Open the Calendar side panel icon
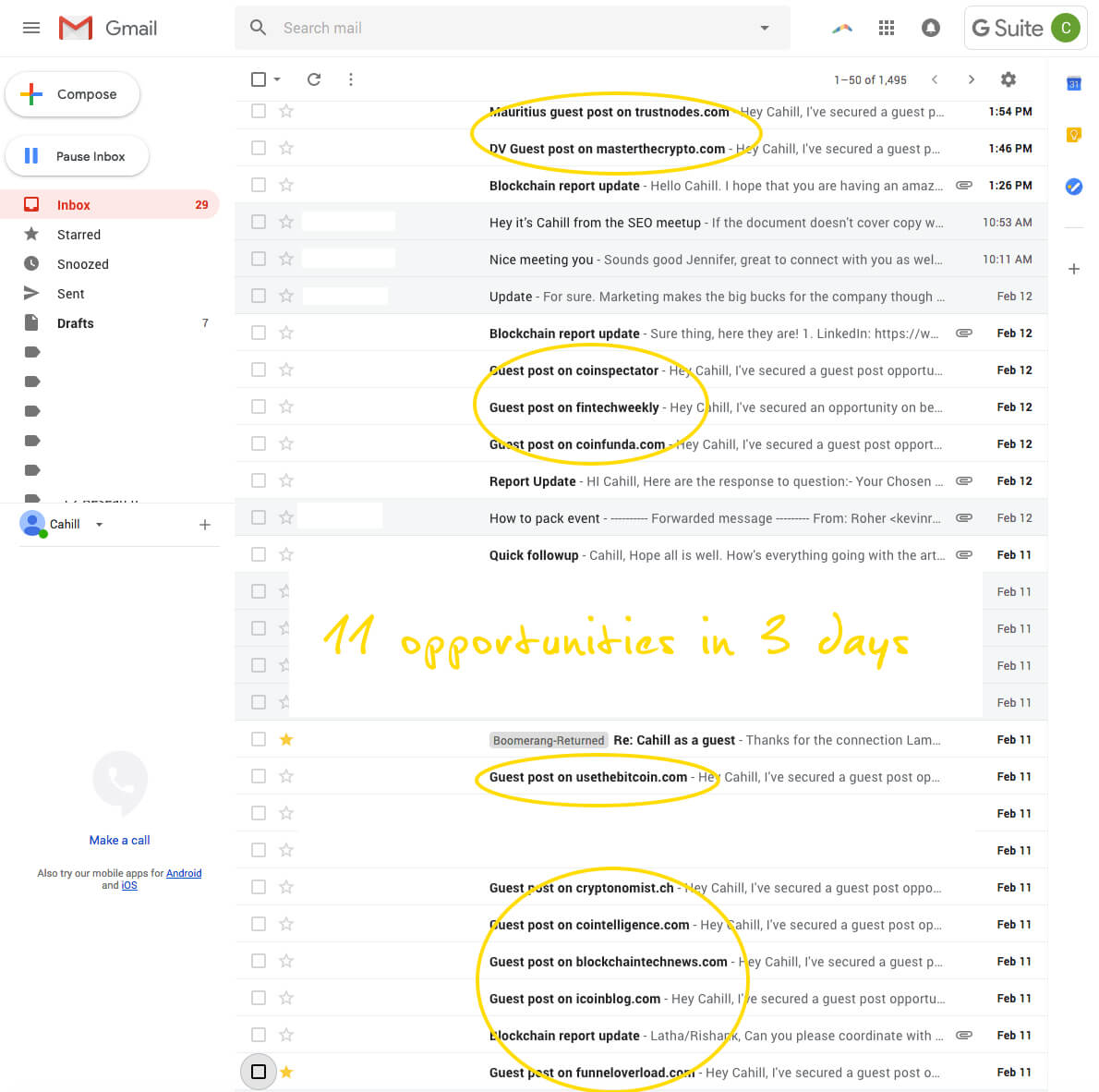The image size is (1099, 1092). (1073, 83)
